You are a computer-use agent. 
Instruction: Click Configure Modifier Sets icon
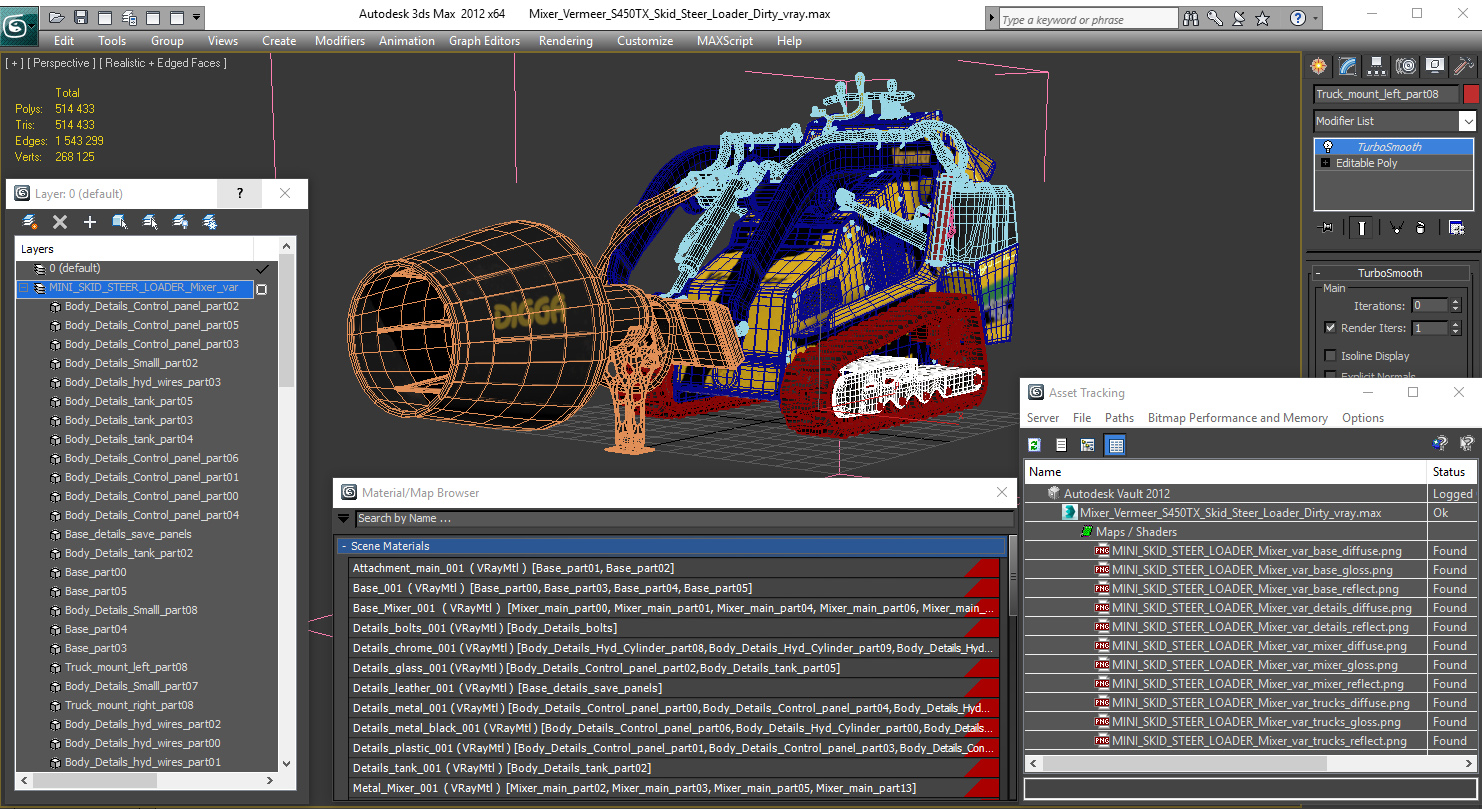tap(1456, 228)
